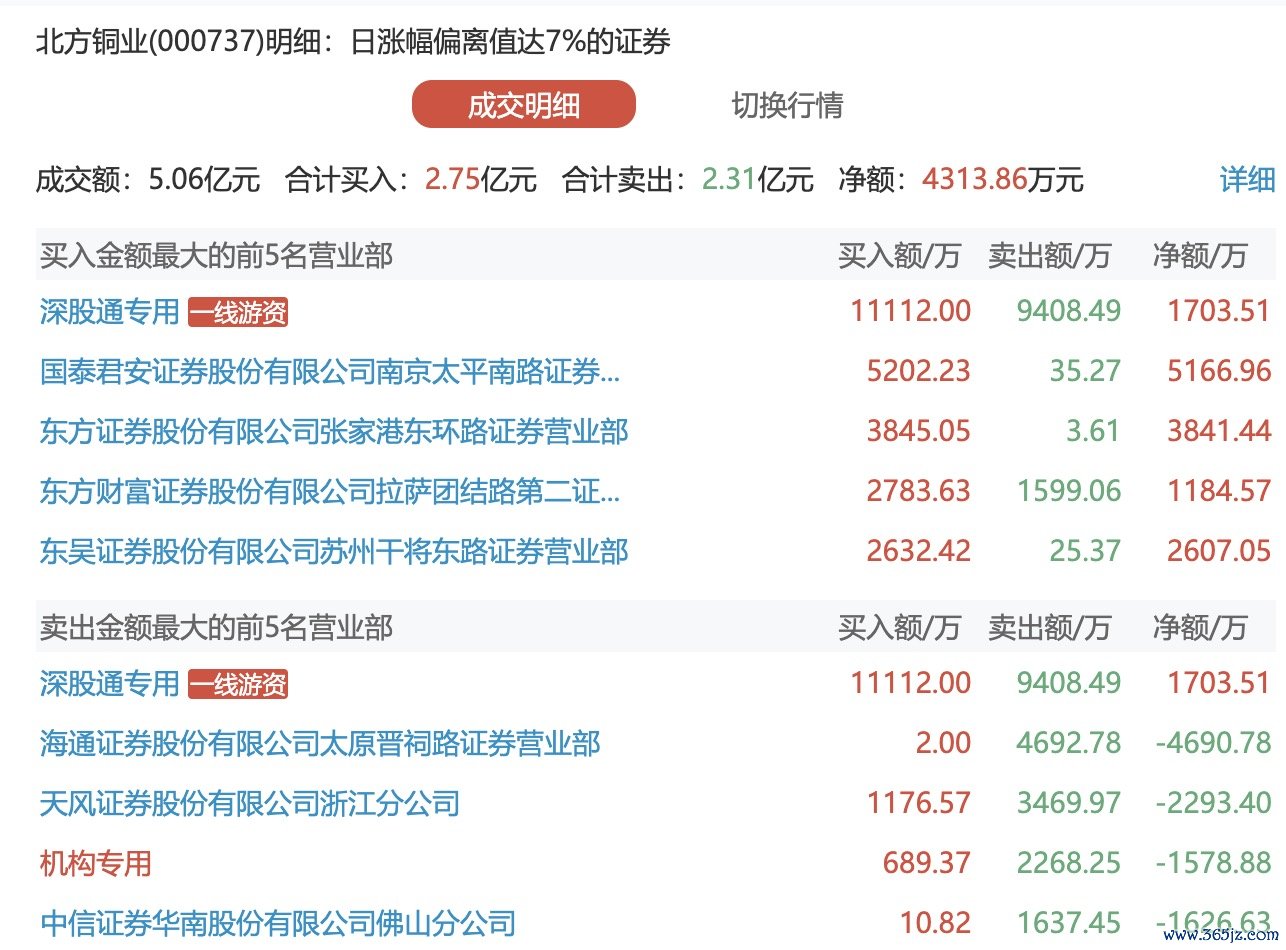Click the 净额 4313.86万元 summary value
This screenshot has width=1286, height=950.
point(1003,180)
